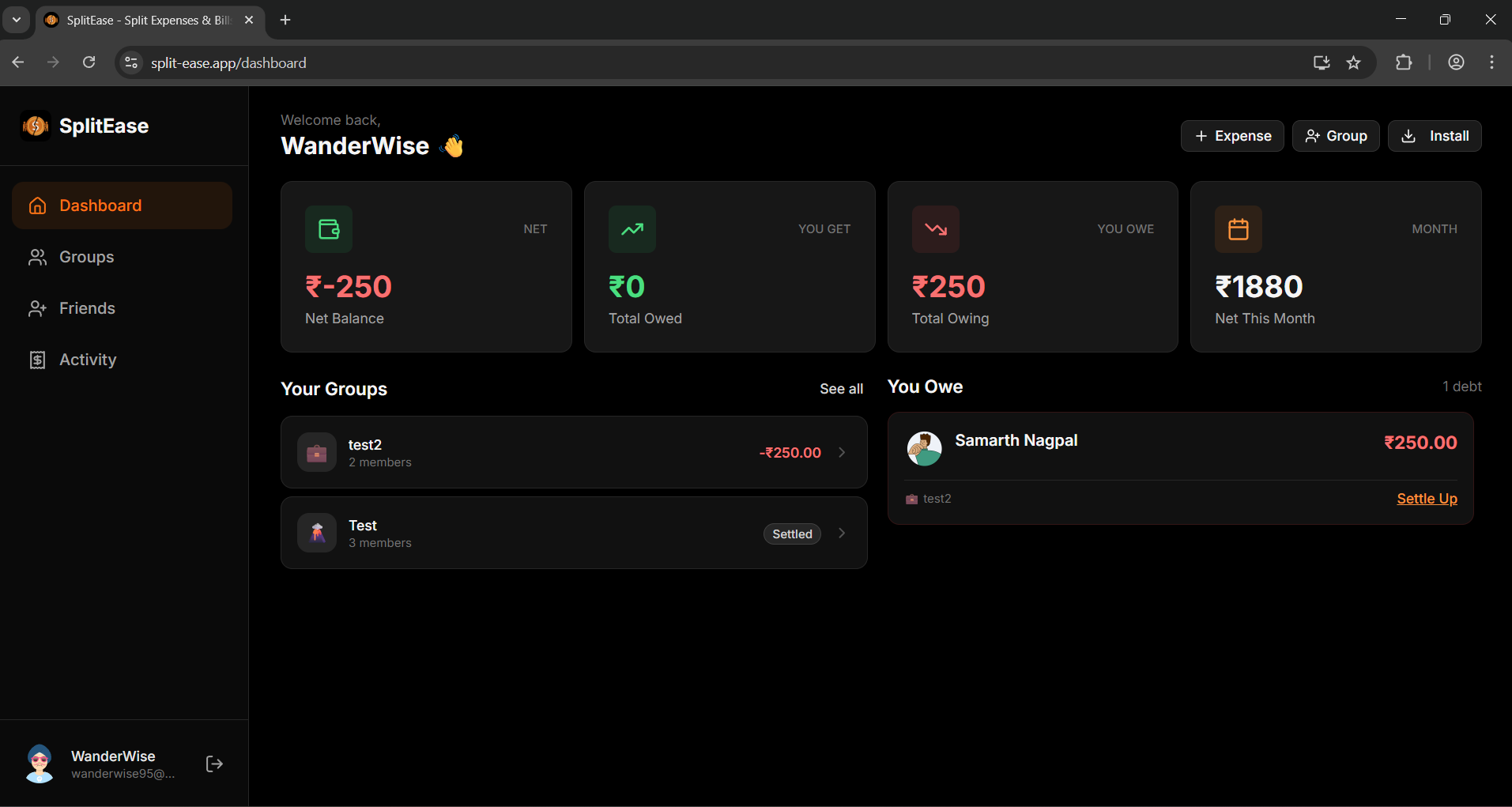Screen dimensions: 1512x807
Task: Click the Groups people icon
Action: point(37,257)
